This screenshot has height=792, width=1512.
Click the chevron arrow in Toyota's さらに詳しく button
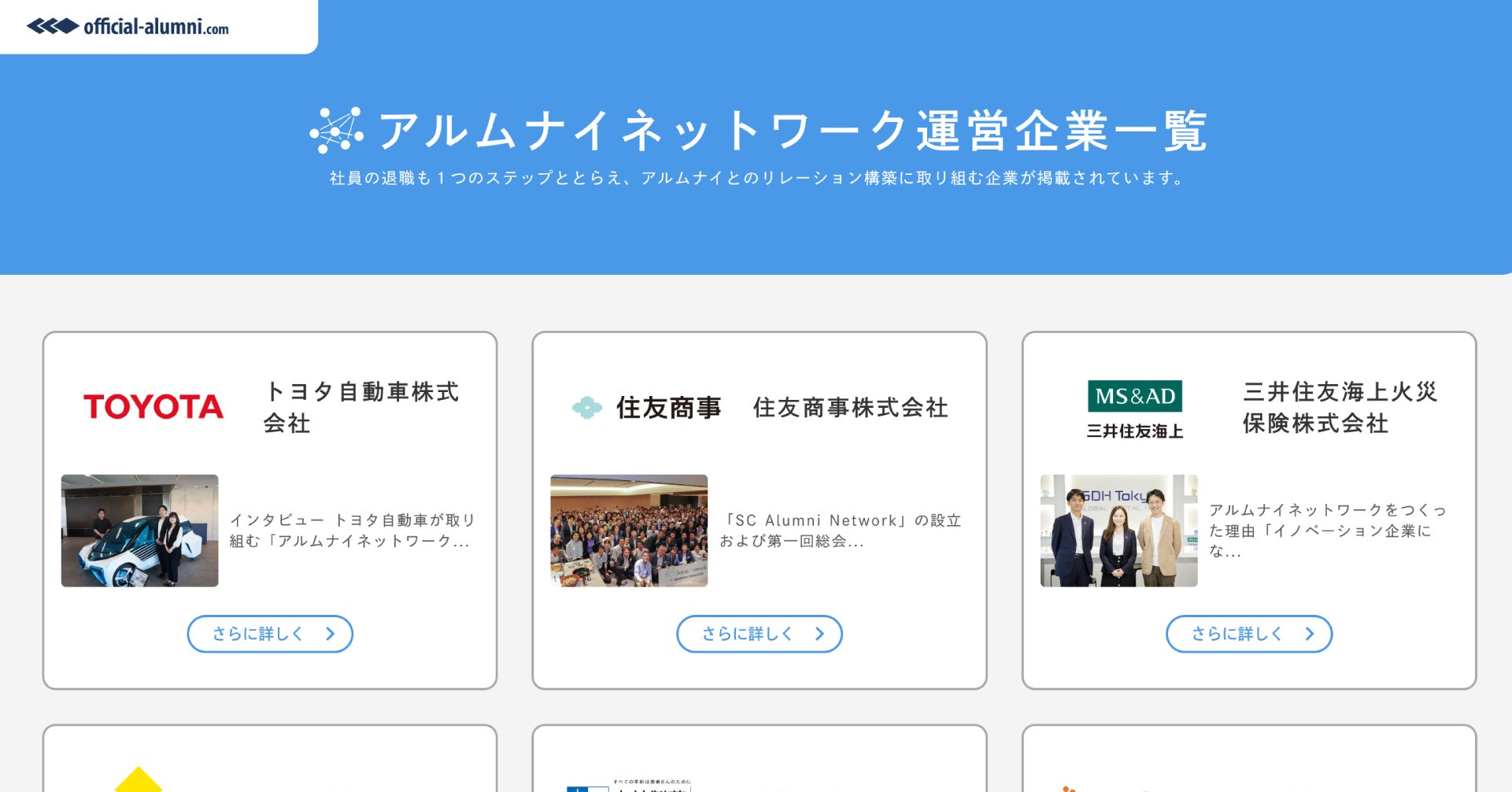click(331, 634)
